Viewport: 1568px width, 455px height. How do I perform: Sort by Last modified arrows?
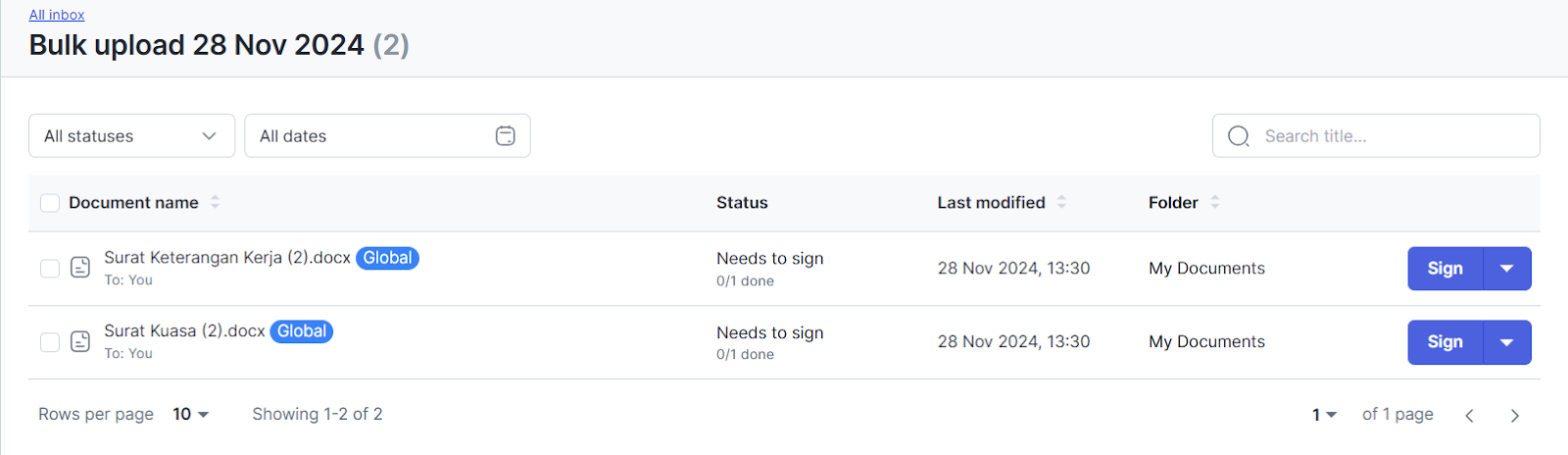pyautogui.click(x=1061, y=202)
